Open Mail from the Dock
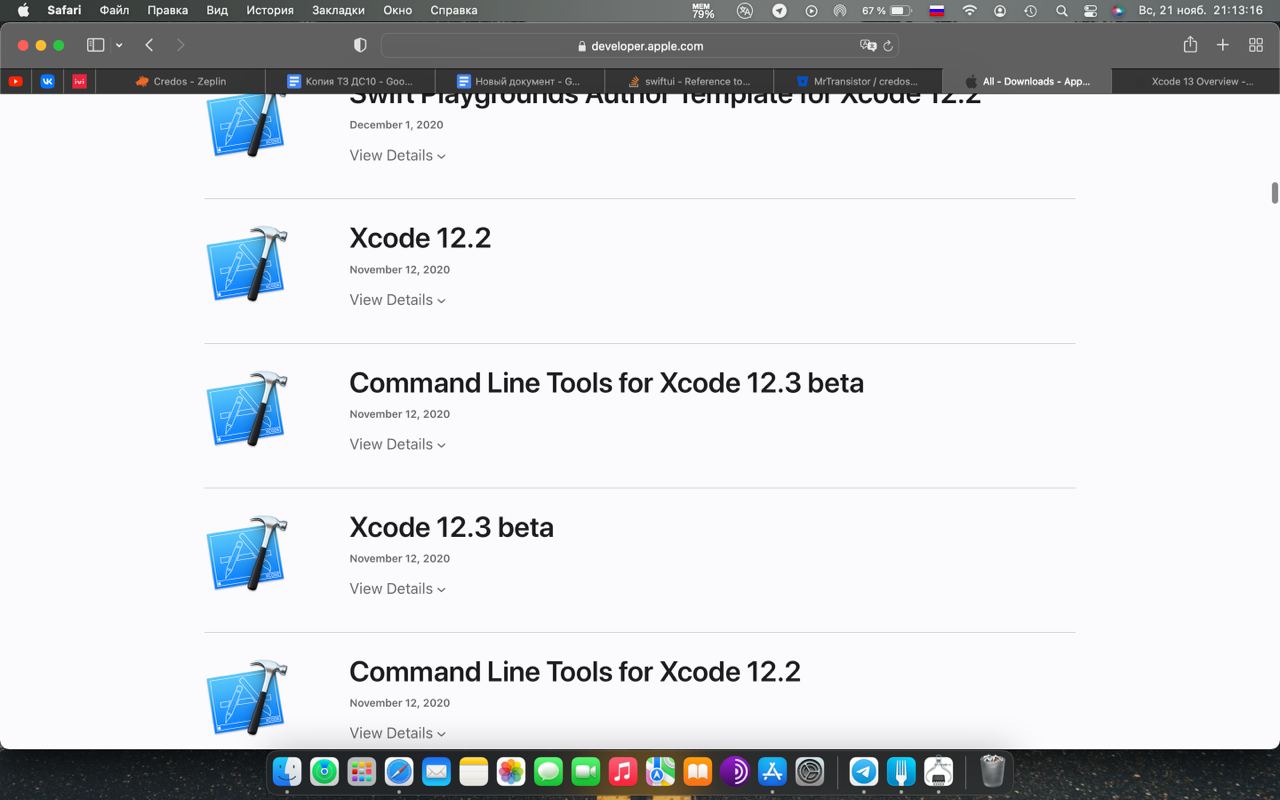 click(x=436, y=771)
